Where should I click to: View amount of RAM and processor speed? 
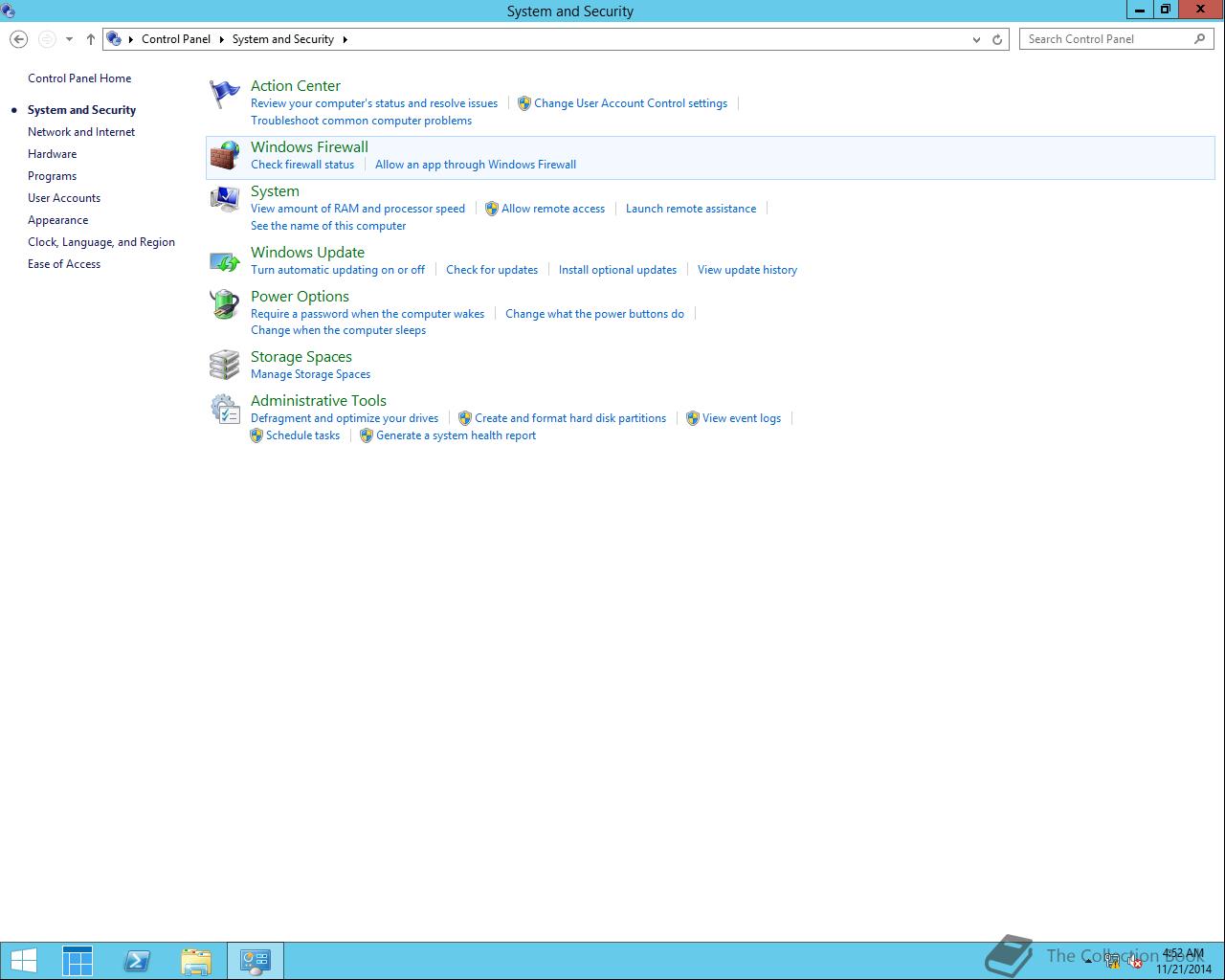[x=358, y=209]
